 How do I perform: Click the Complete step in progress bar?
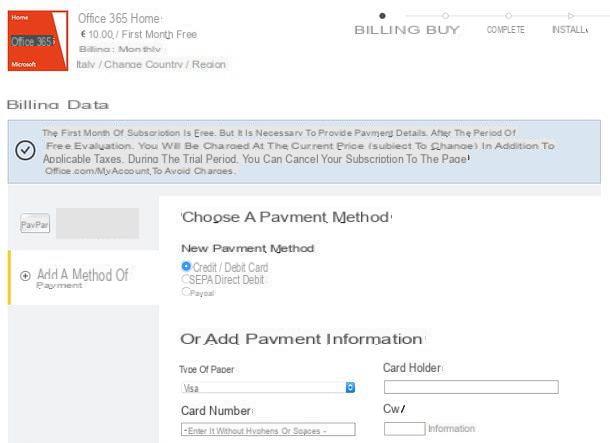[x=505, y=30]
